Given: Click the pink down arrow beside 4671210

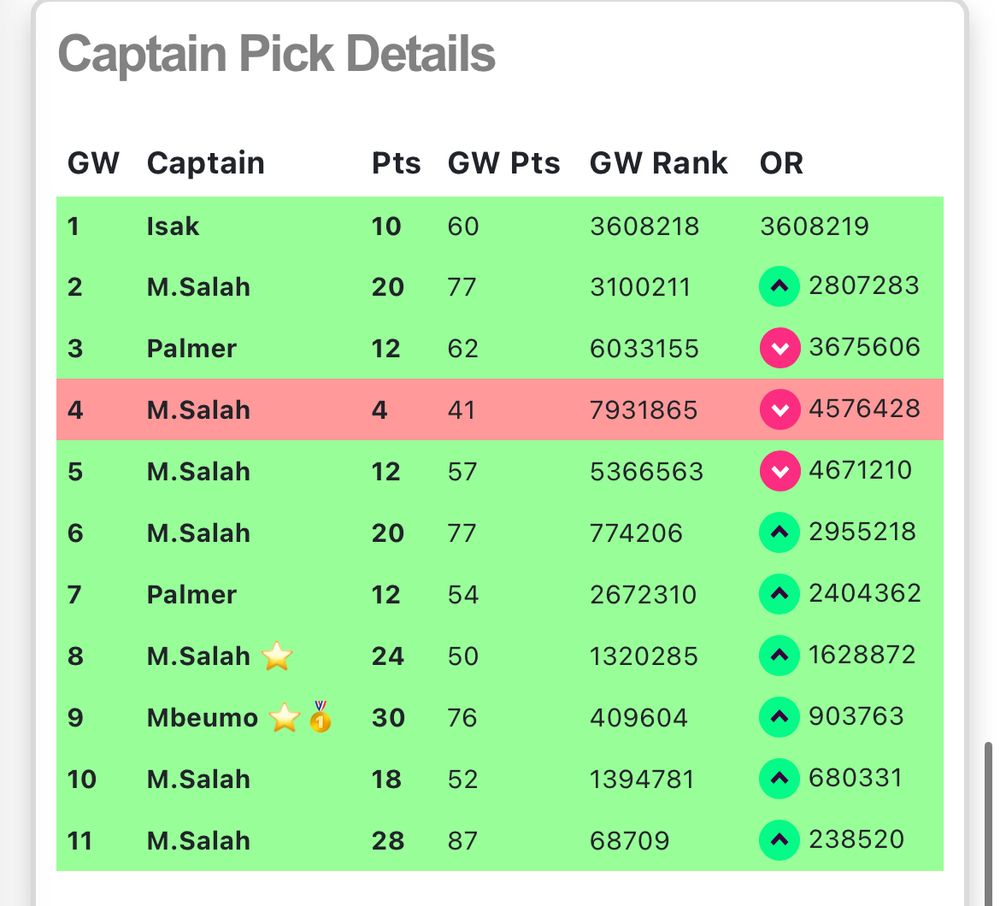Looking at the screenshot, I should pyautogui.click(x=779, y=471).
